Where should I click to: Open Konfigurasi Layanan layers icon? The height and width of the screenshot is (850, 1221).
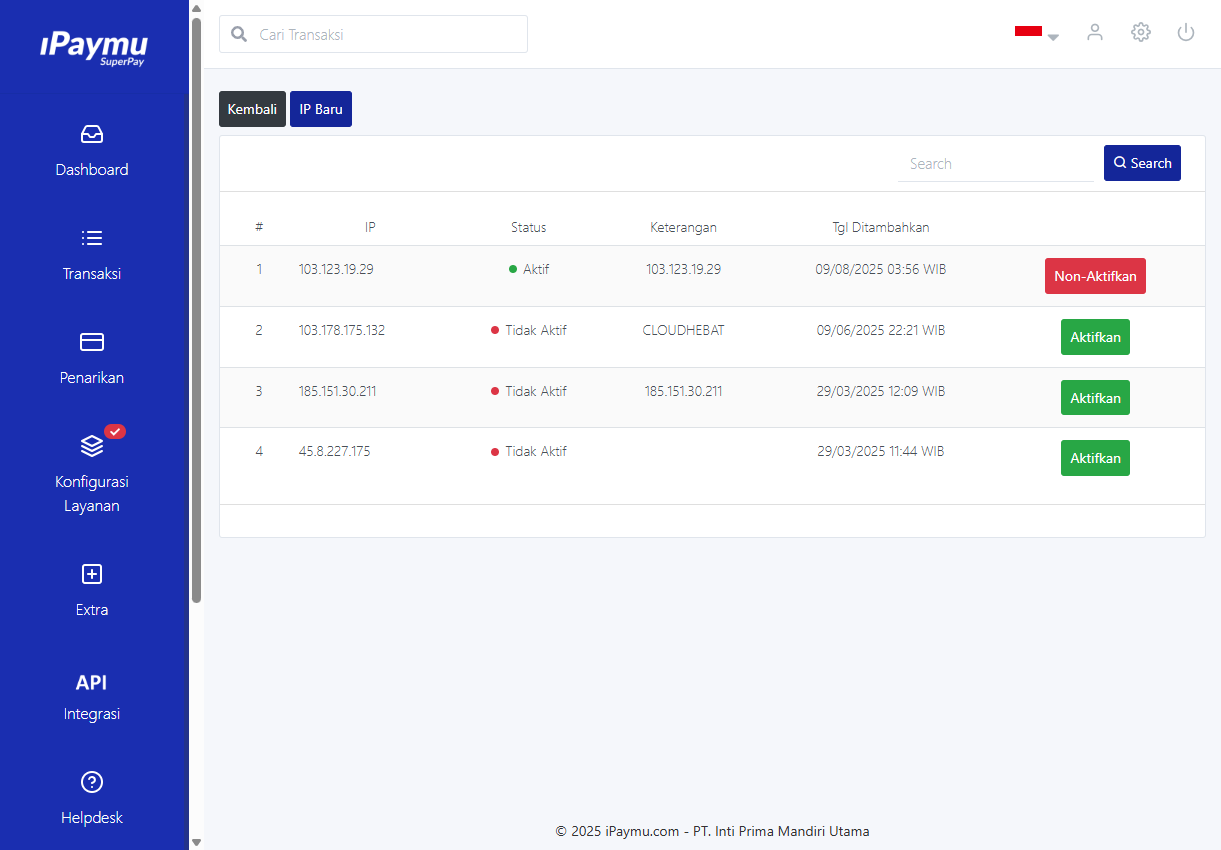pyautogui.click(x=92, y=446)
